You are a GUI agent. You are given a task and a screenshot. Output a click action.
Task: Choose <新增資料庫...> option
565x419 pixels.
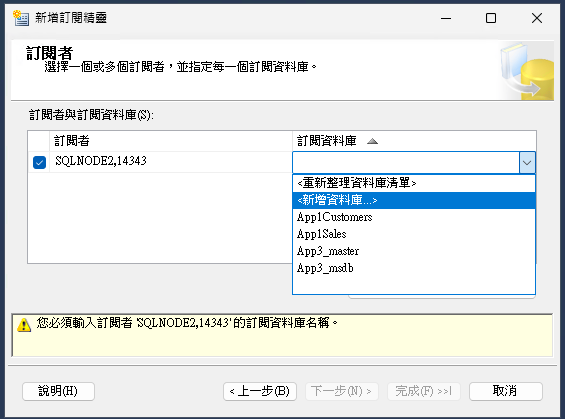pyautogui.click(x=414, y=200)
